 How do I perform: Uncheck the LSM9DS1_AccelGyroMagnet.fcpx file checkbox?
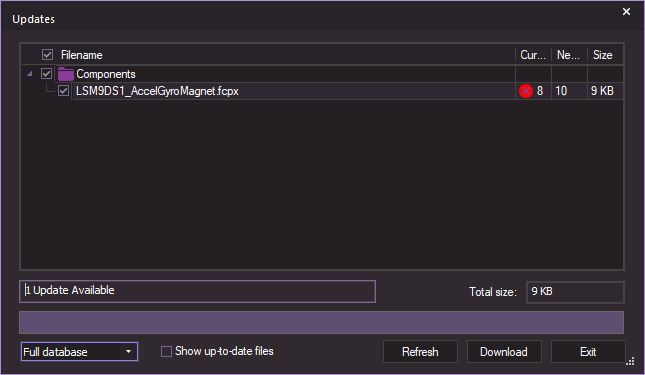63,91
